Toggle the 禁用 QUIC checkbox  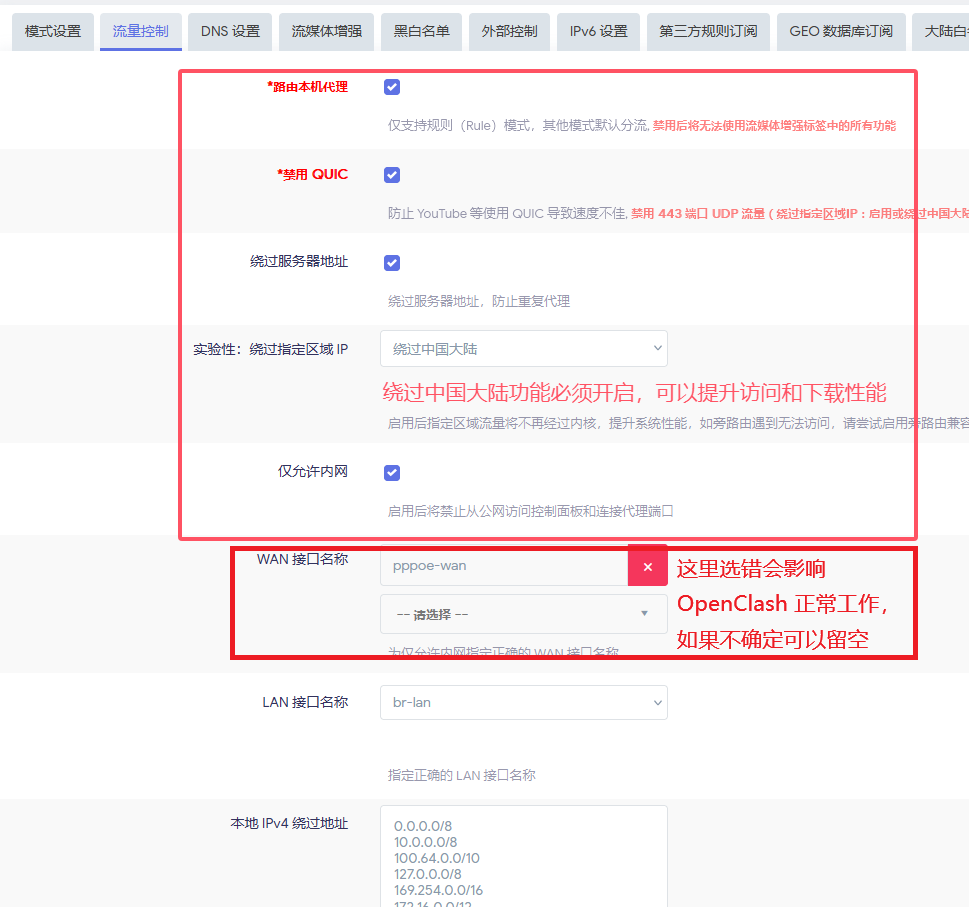tap(392, 175)
